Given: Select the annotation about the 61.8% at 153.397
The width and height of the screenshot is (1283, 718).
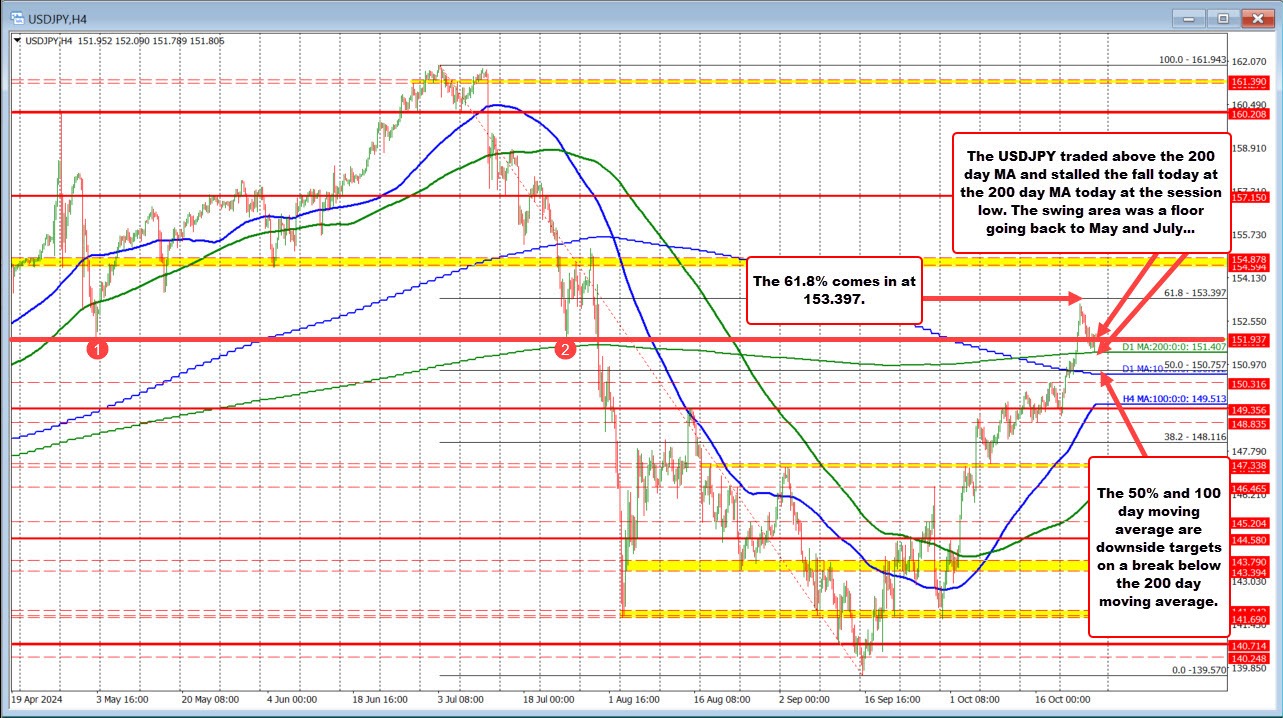Looking at the screenshot, I should click(x=835, y=291).
